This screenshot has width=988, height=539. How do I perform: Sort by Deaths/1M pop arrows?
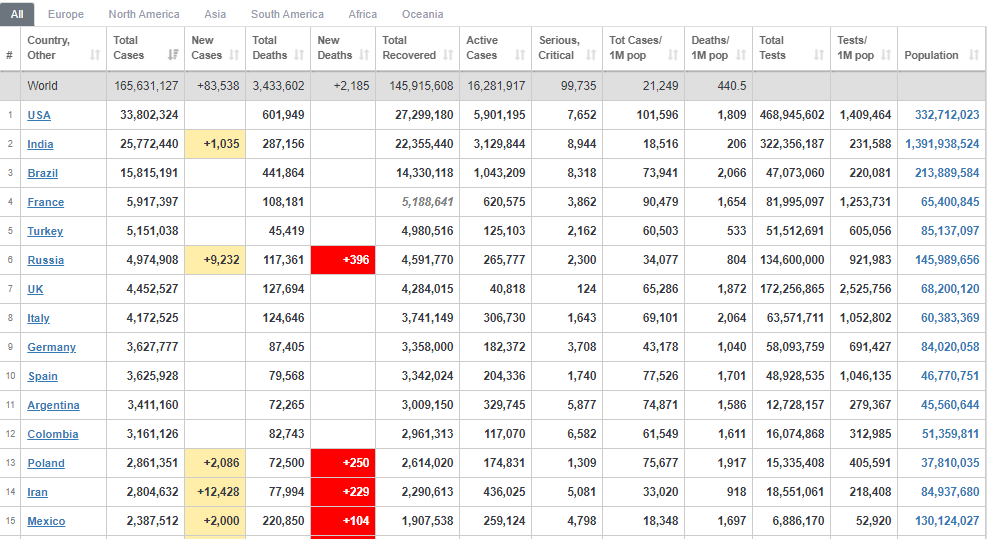coord(741,55)
